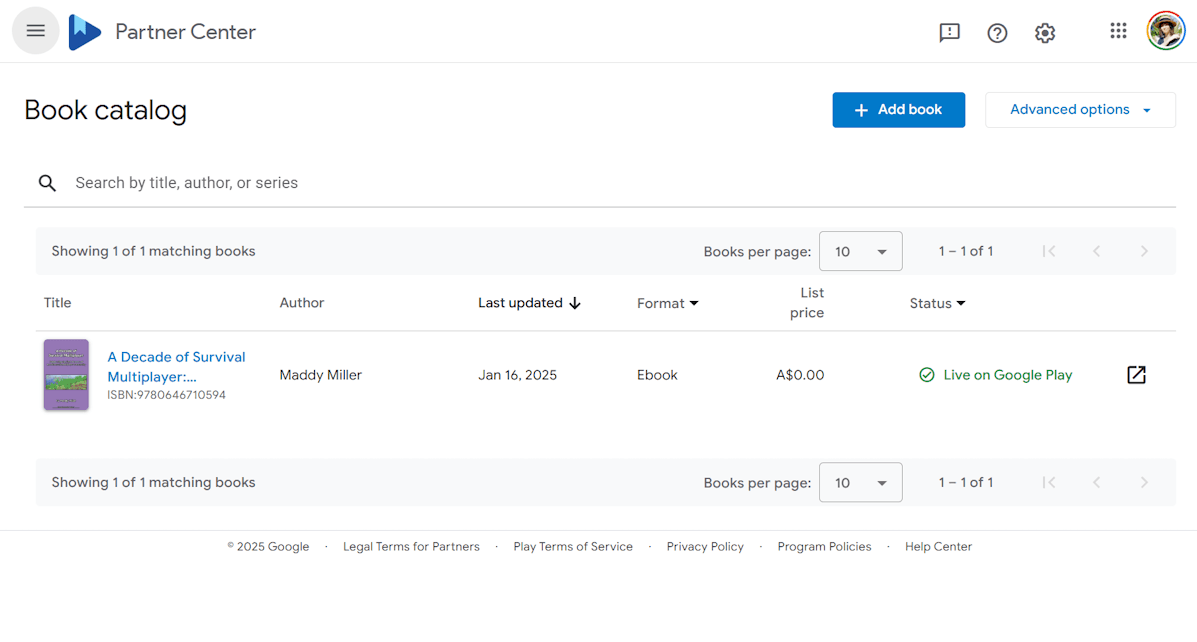Go to next page with right arrow
Viewport: 1197px width, 642px height.
(x=1143, y=251)
